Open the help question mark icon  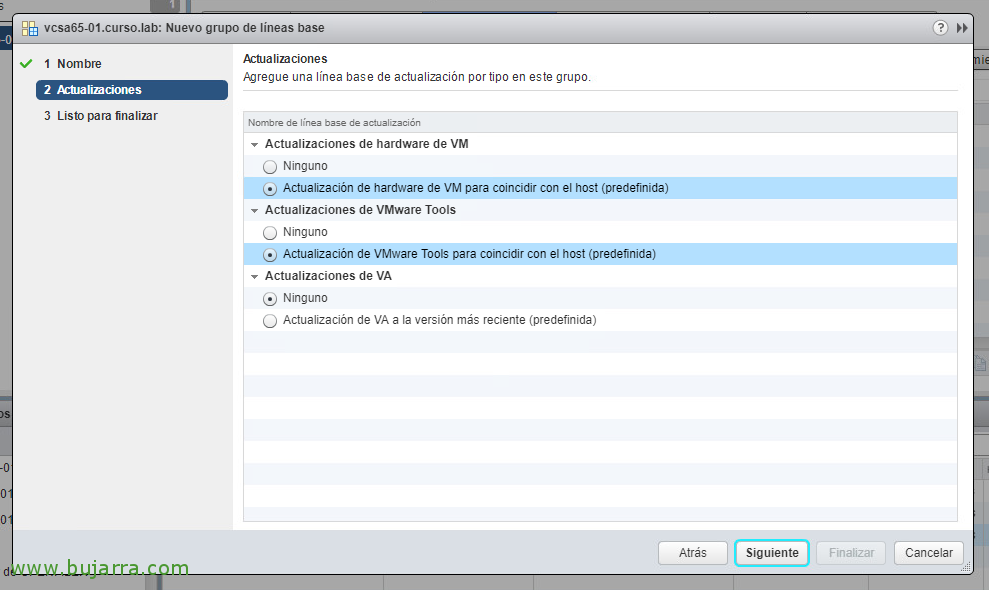click(940, 28)
